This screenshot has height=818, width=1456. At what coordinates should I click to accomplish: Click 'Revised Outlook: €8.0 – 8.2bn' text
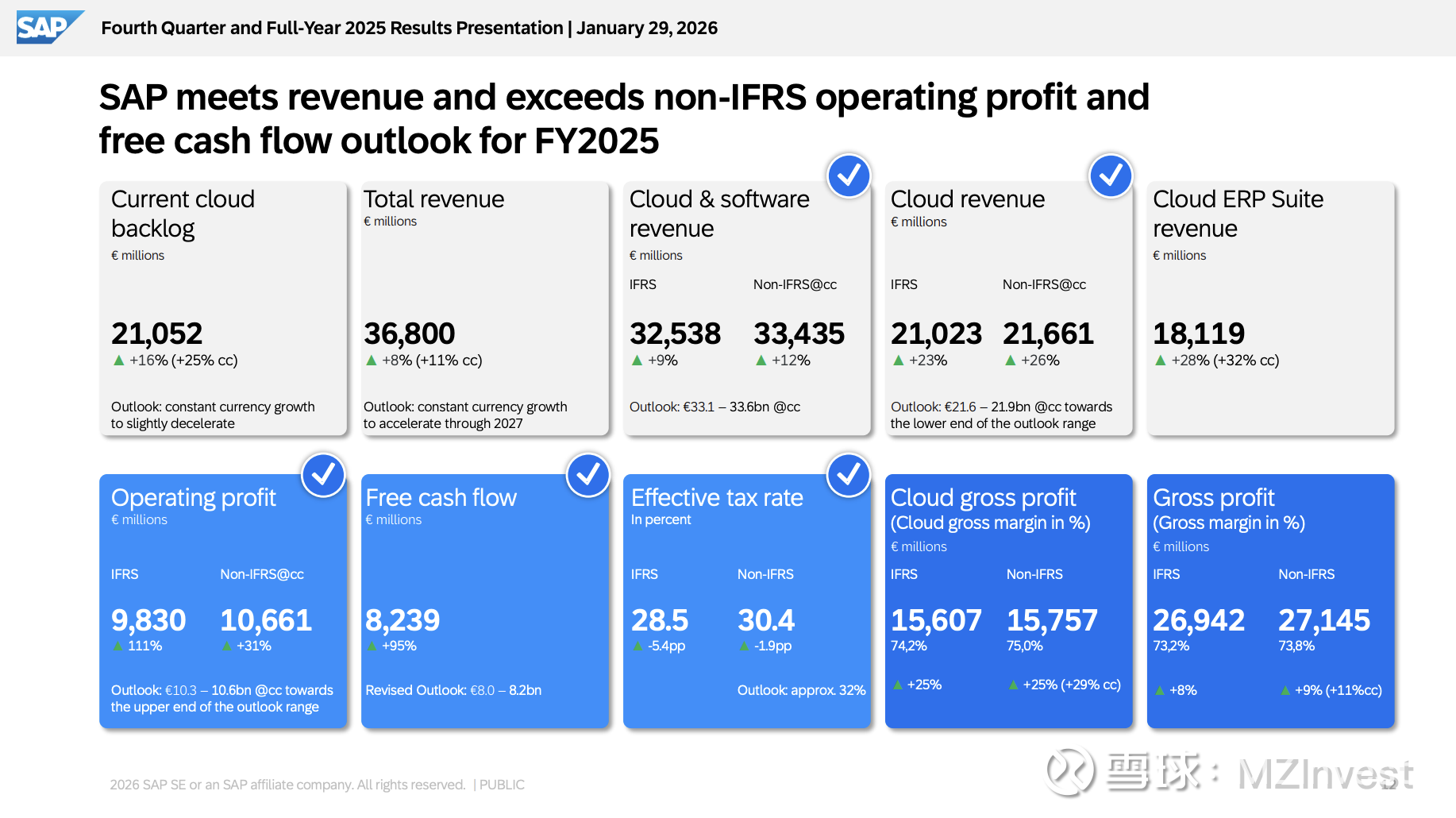pos(453,690)
